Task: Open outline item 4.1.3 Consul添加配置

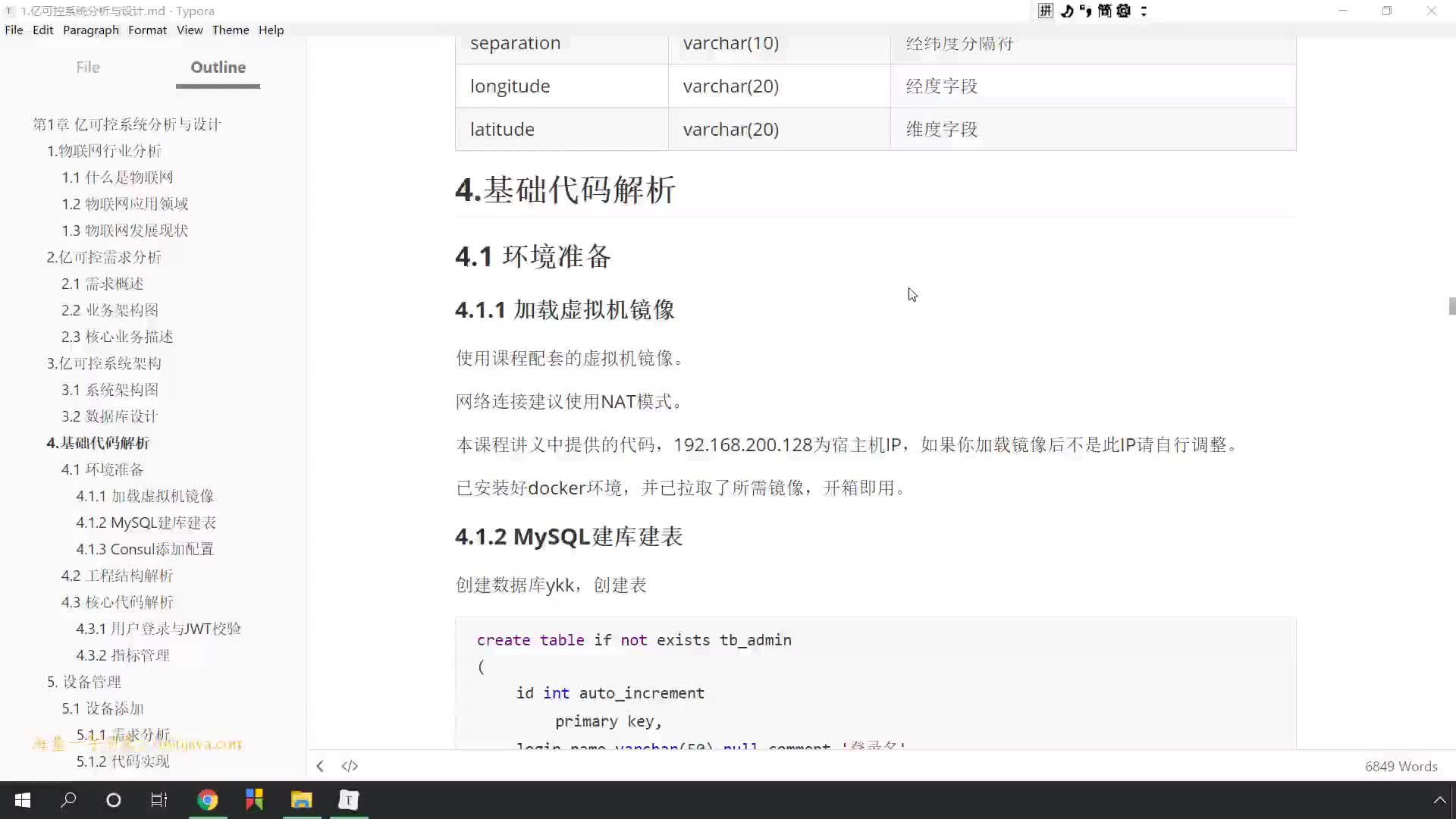Action: (145, 549)
